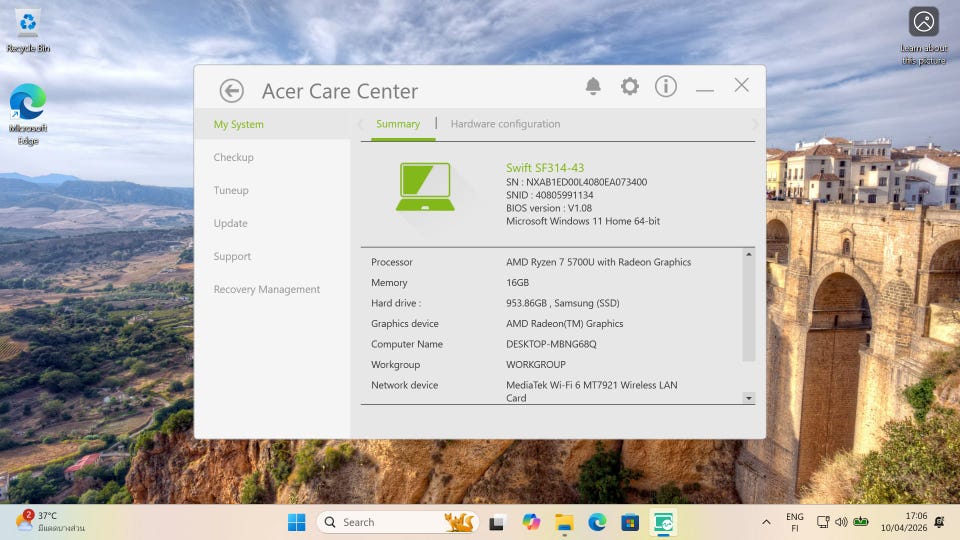
Task: Click the green laptop system icon
Action: pos(425,187)
